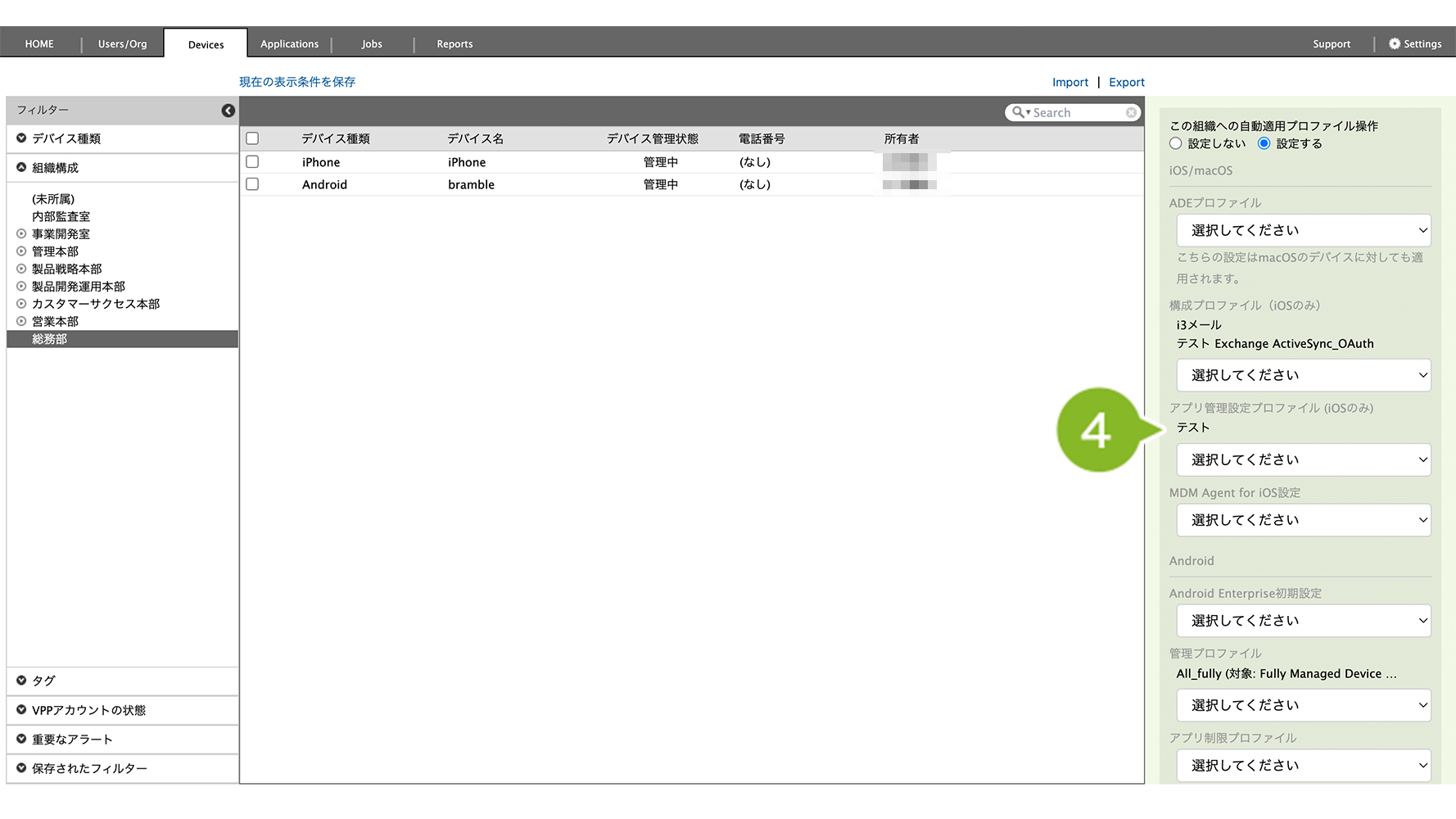1456x819 pixels.
Task: Click the search magnifier icon
Action: (1018, 112)
